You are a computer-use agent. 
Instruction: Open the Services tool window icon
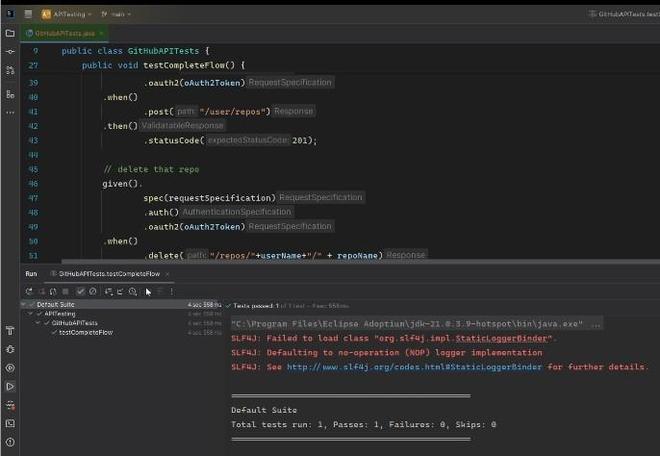(x=10, y=368)
